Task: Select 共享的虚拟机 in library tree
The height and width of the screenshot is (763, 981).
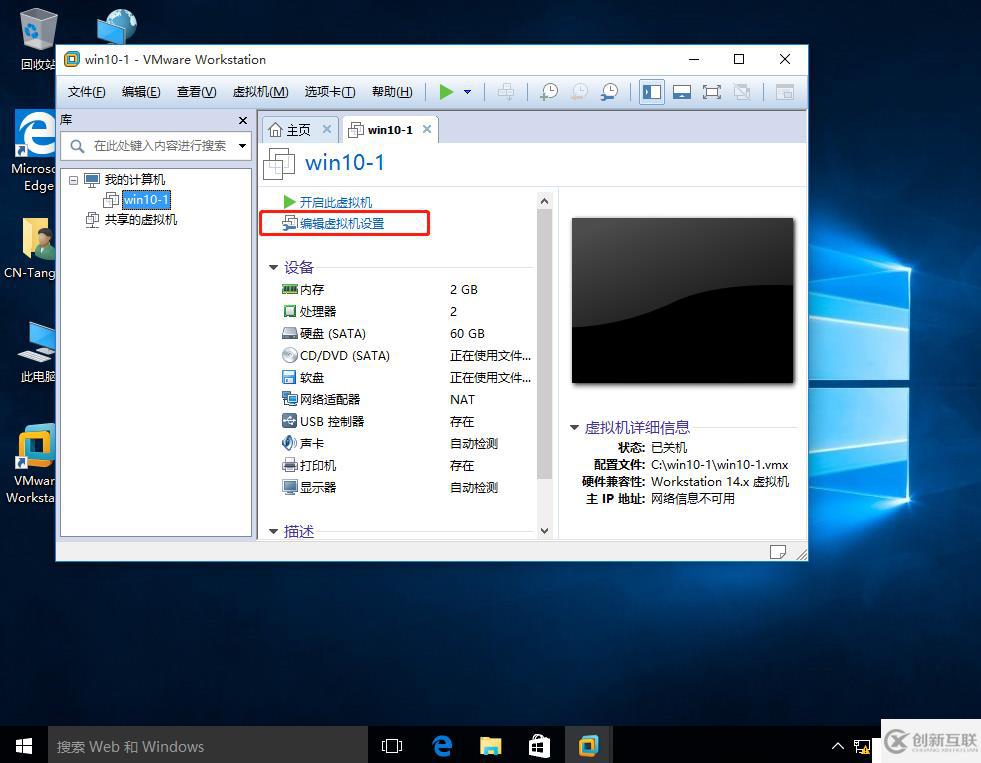Action: (140, 220)
